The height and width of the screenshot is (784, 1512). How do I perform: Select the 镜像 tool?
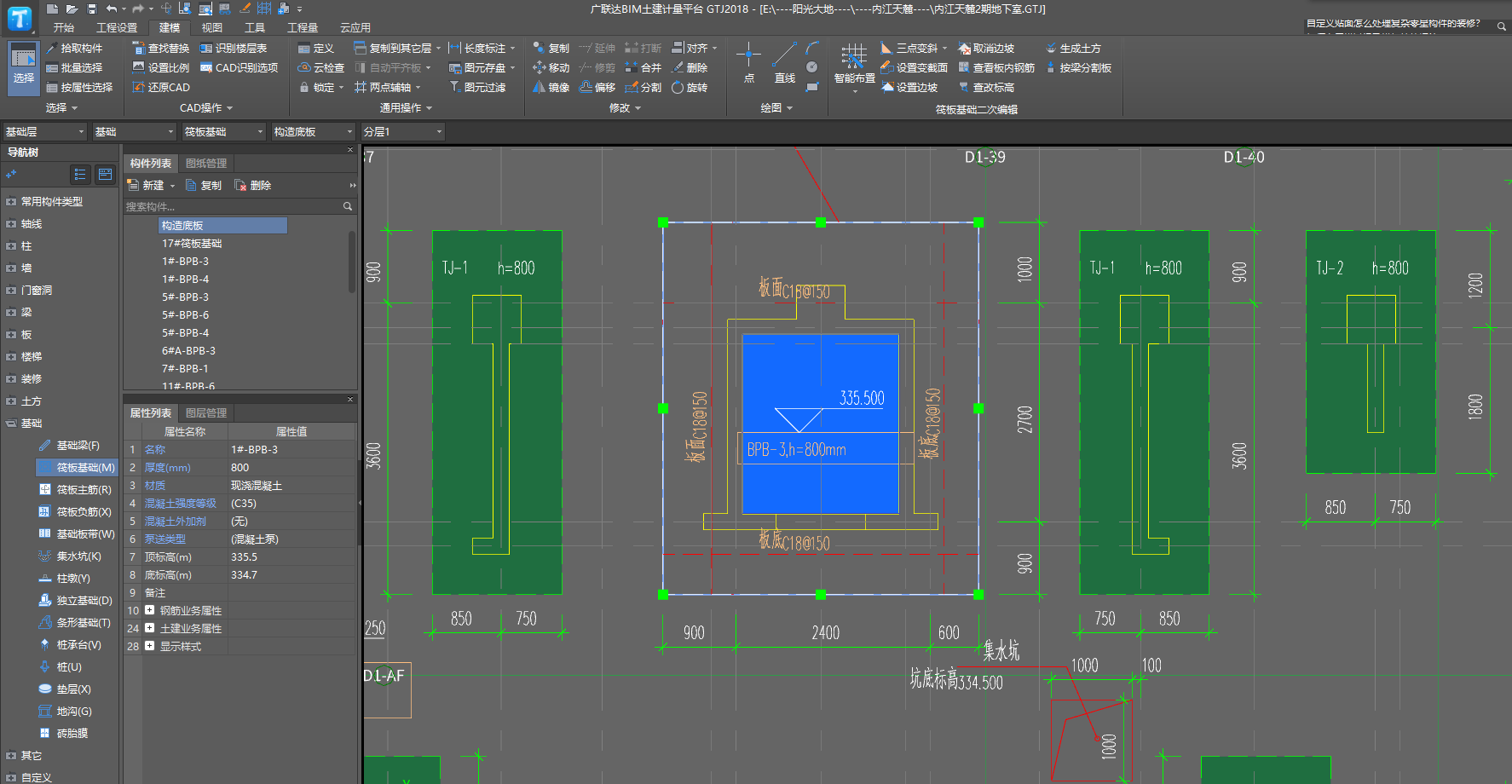pyautogui.click(x=551, y=88)
